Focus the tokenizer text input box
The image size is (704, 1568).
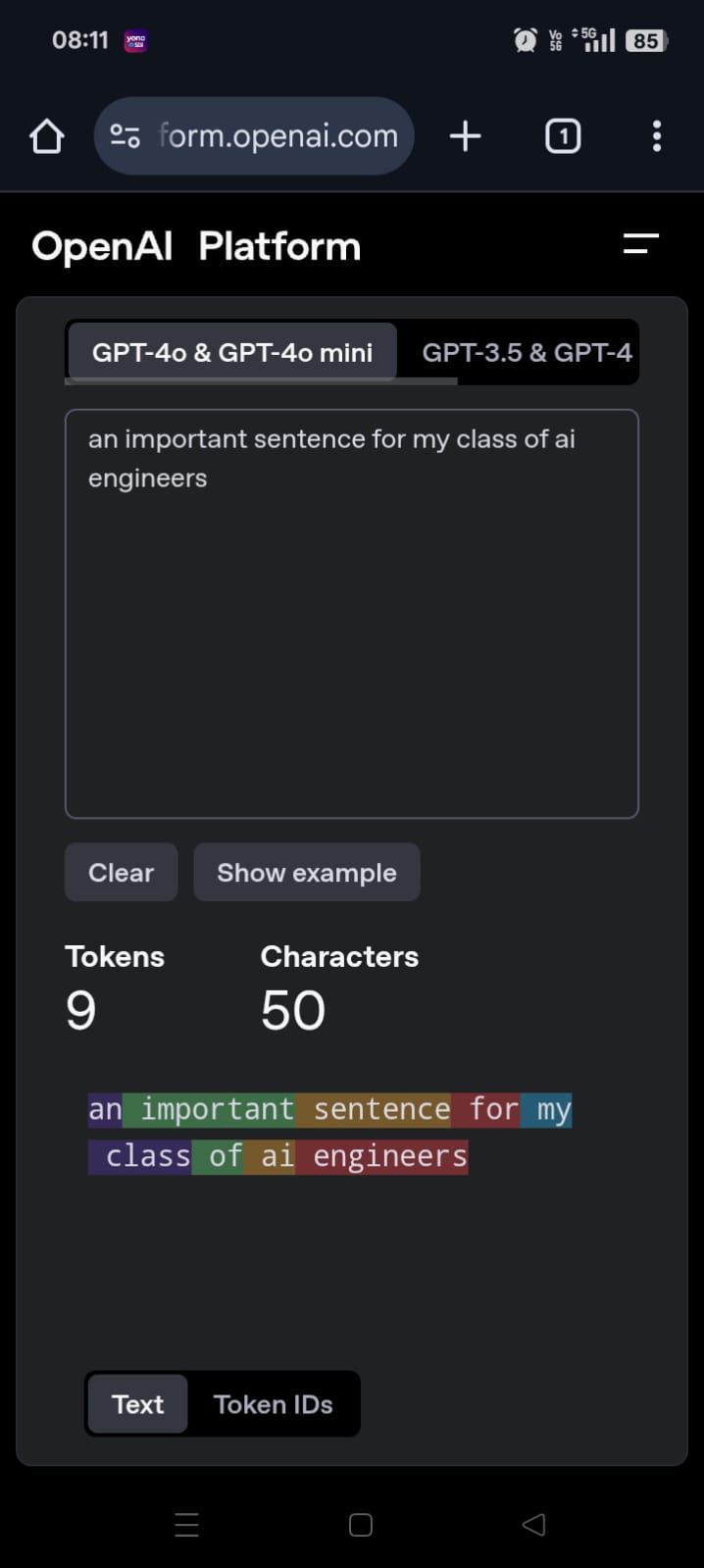pyautogui.click(x=351, y=614)
